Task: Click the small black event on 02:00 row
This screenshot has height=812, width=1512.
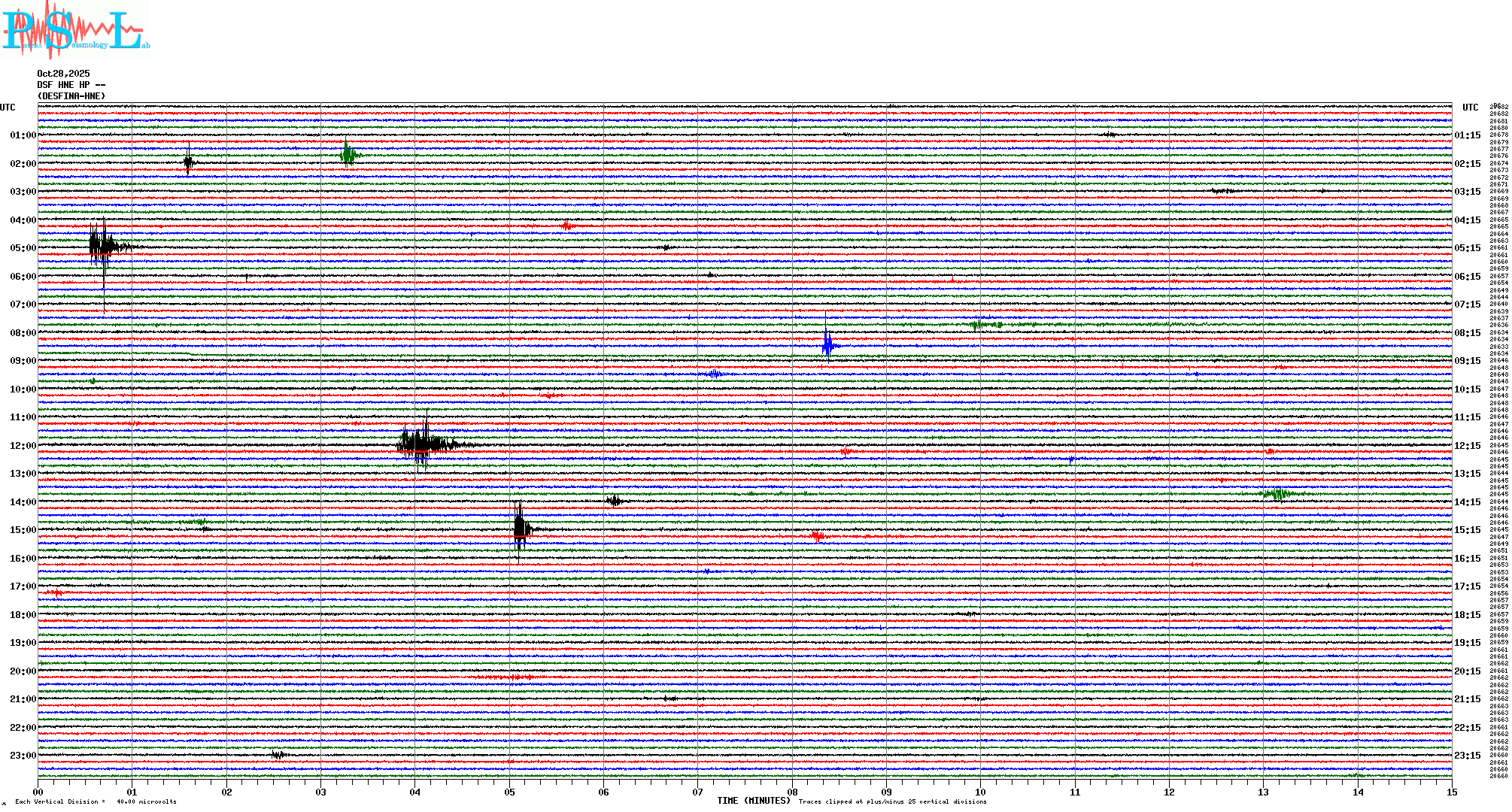Action: pos(188,162)
